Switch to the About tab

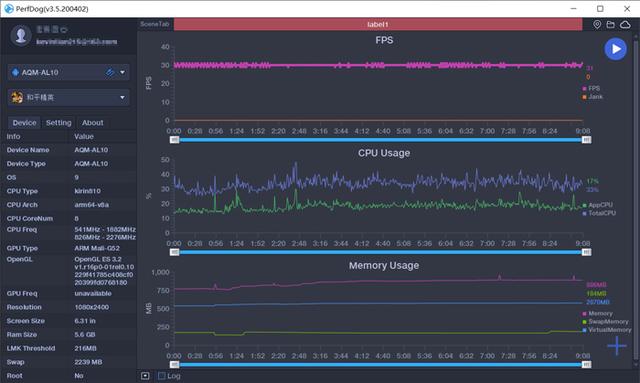click(x=93, y=122)
